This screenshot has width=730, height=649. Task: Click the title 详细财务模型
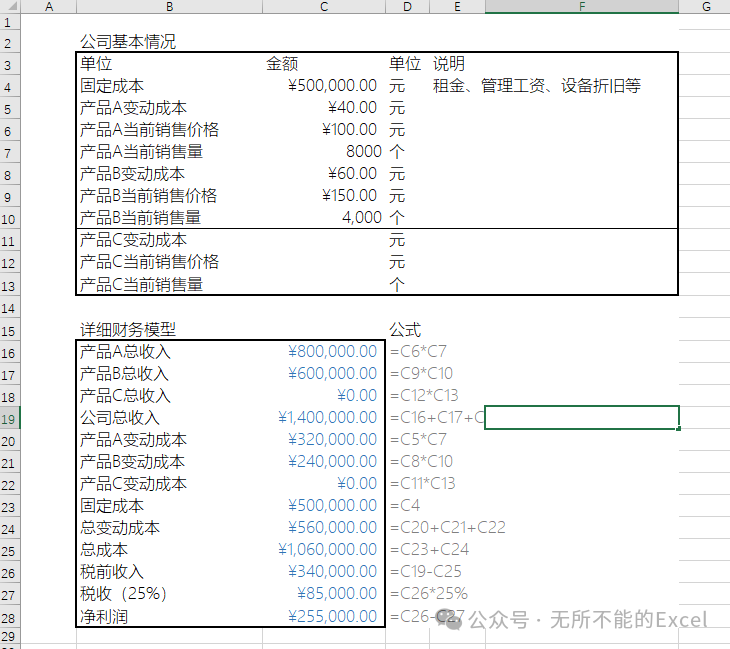(128, 330)
